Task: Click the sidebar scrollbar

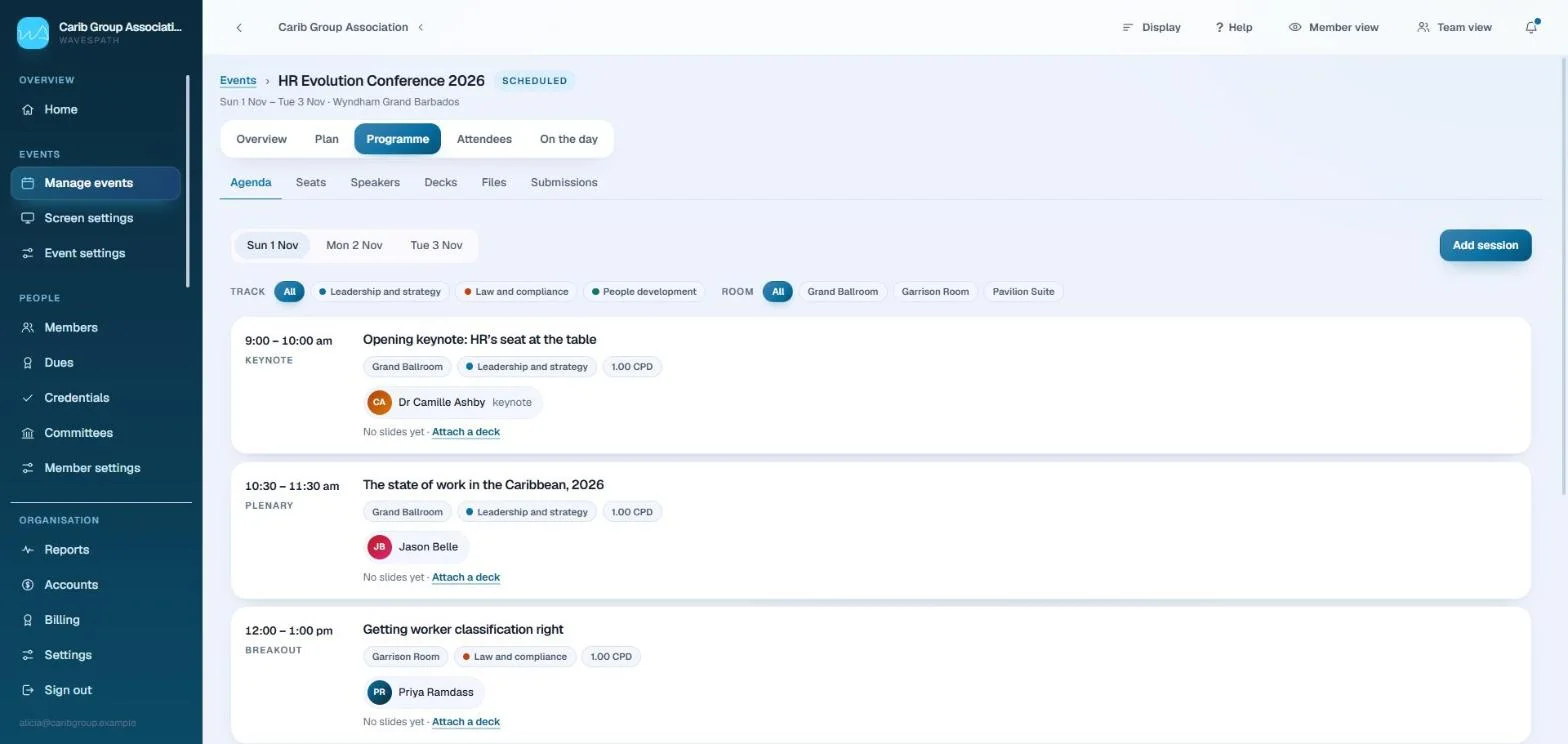Action: (x=187, y=180)
